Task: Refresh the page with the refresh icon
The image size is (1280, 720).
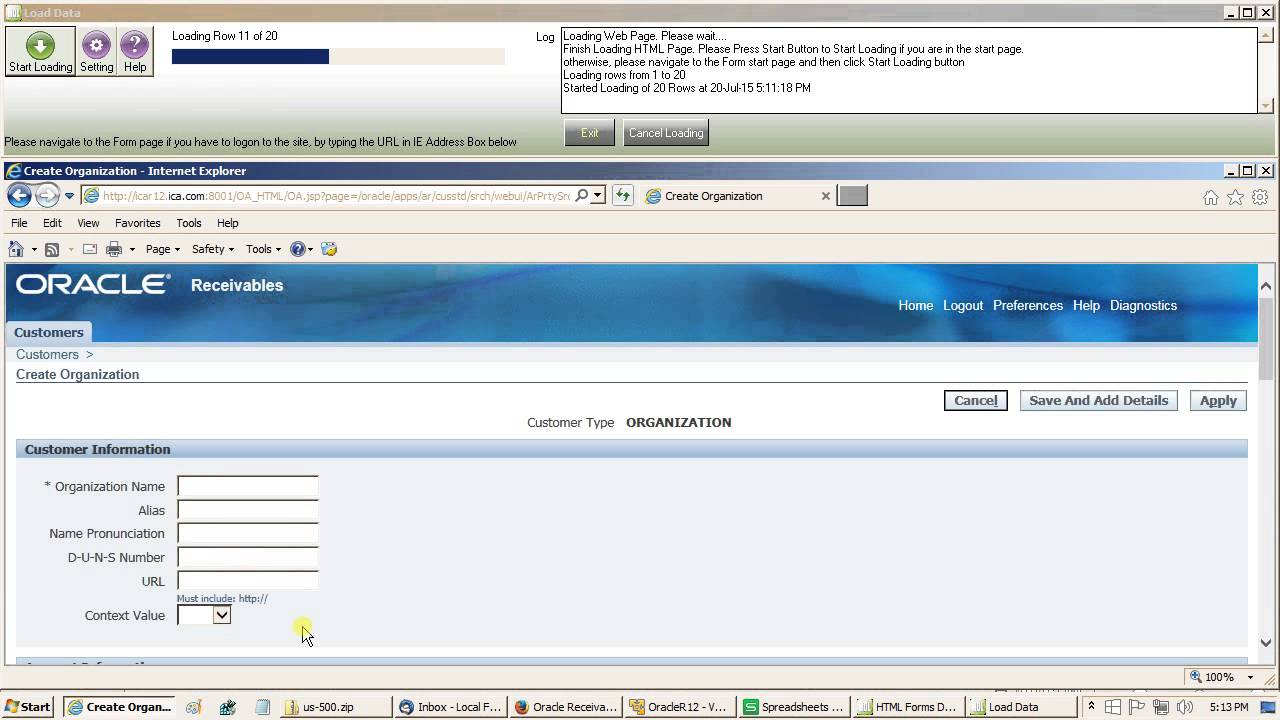Action: [623, 196]
